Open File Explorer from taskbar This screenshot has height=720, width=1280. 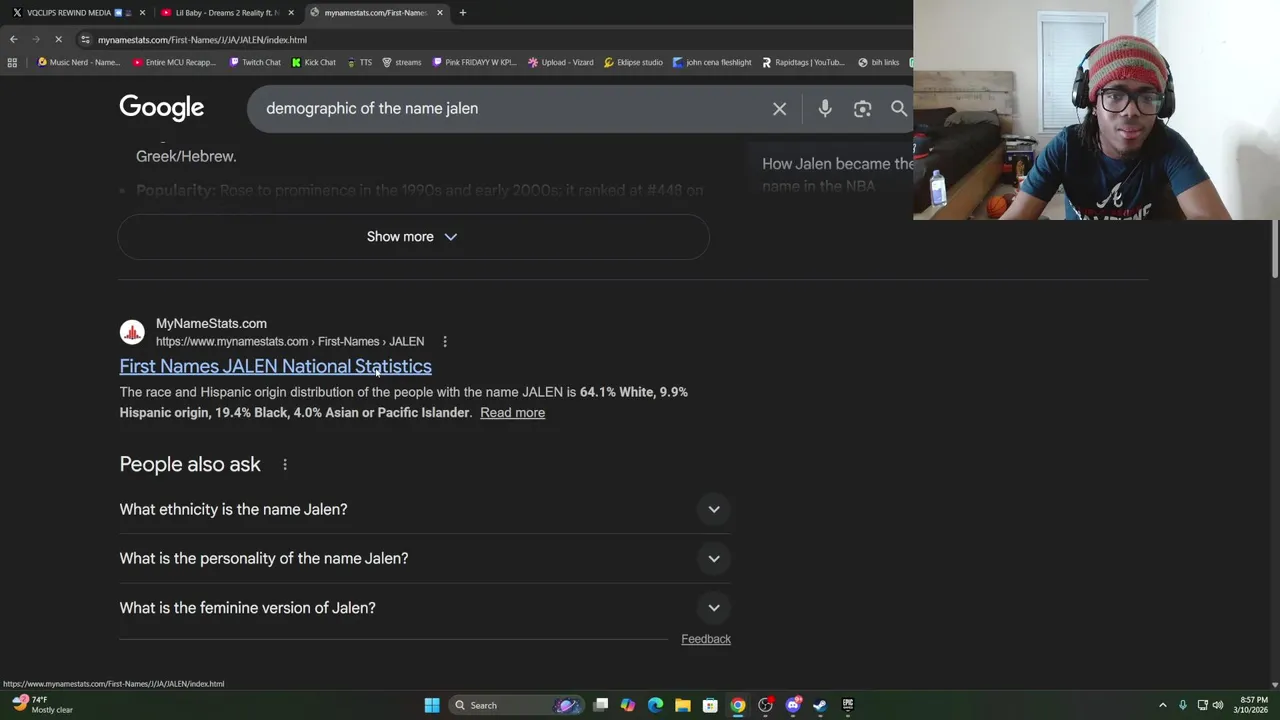click(682, 705)
